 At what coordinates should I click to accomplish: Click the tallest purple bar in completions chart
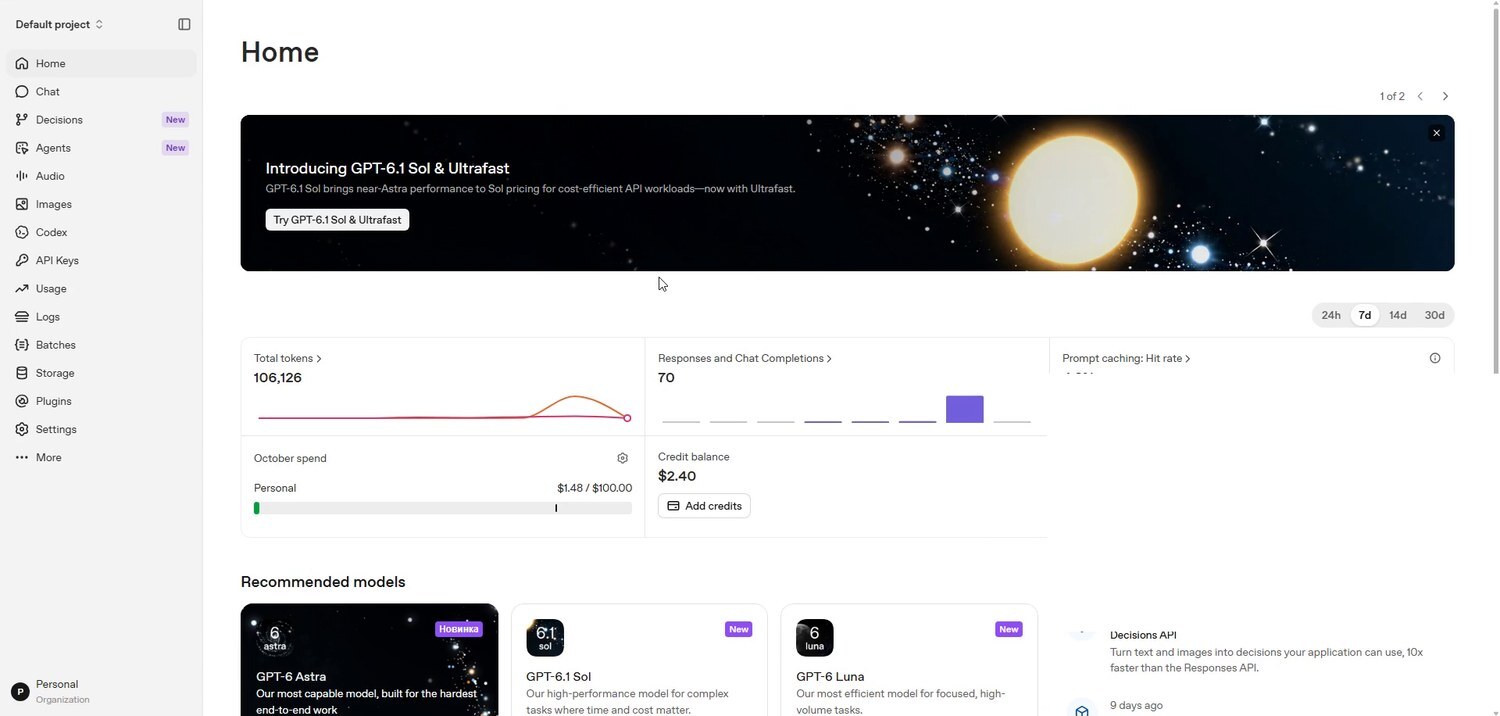[x=965, y=409]
